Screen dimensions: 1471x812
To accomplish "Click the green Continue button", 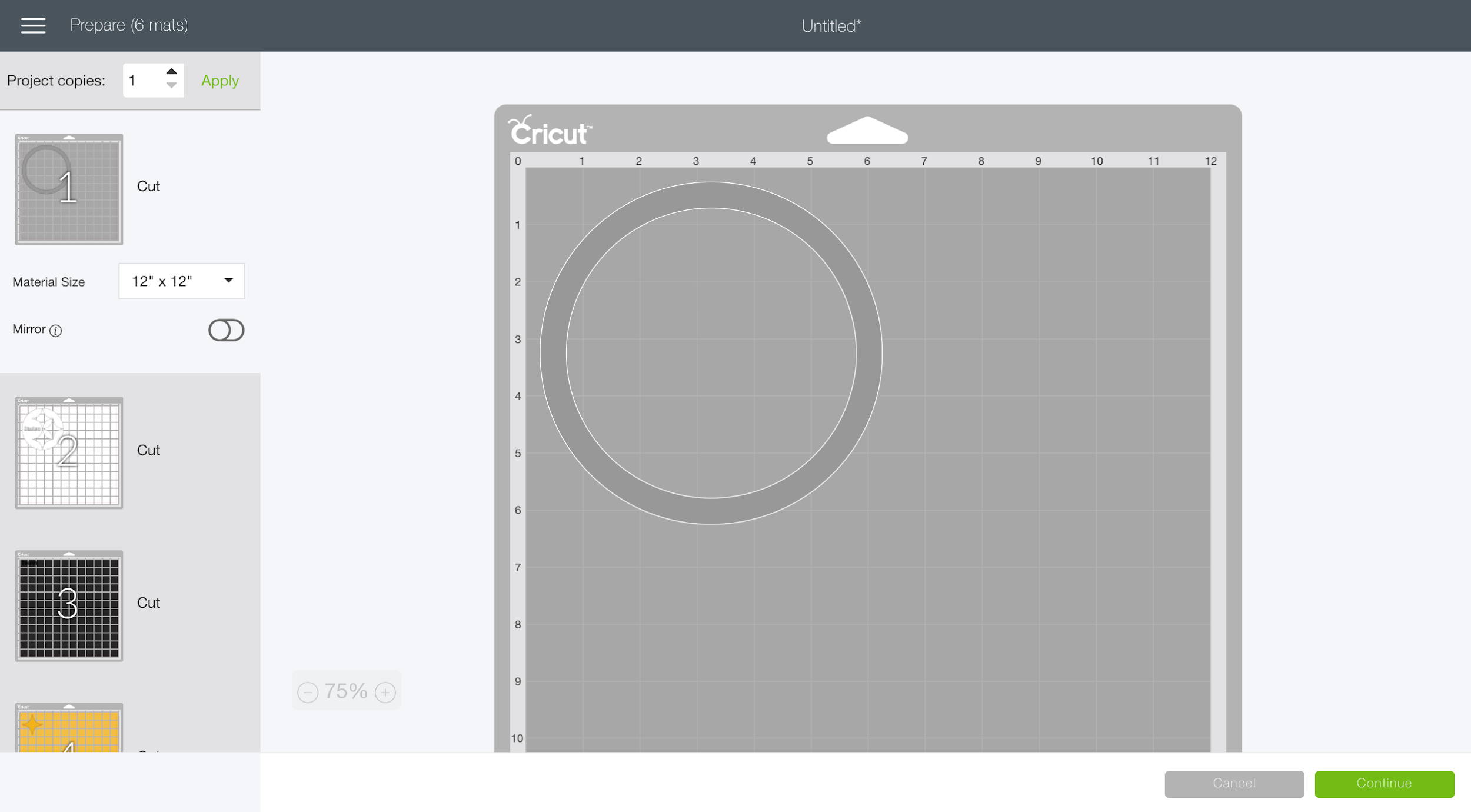I will pyautogui.click(x=1384, y=784).
